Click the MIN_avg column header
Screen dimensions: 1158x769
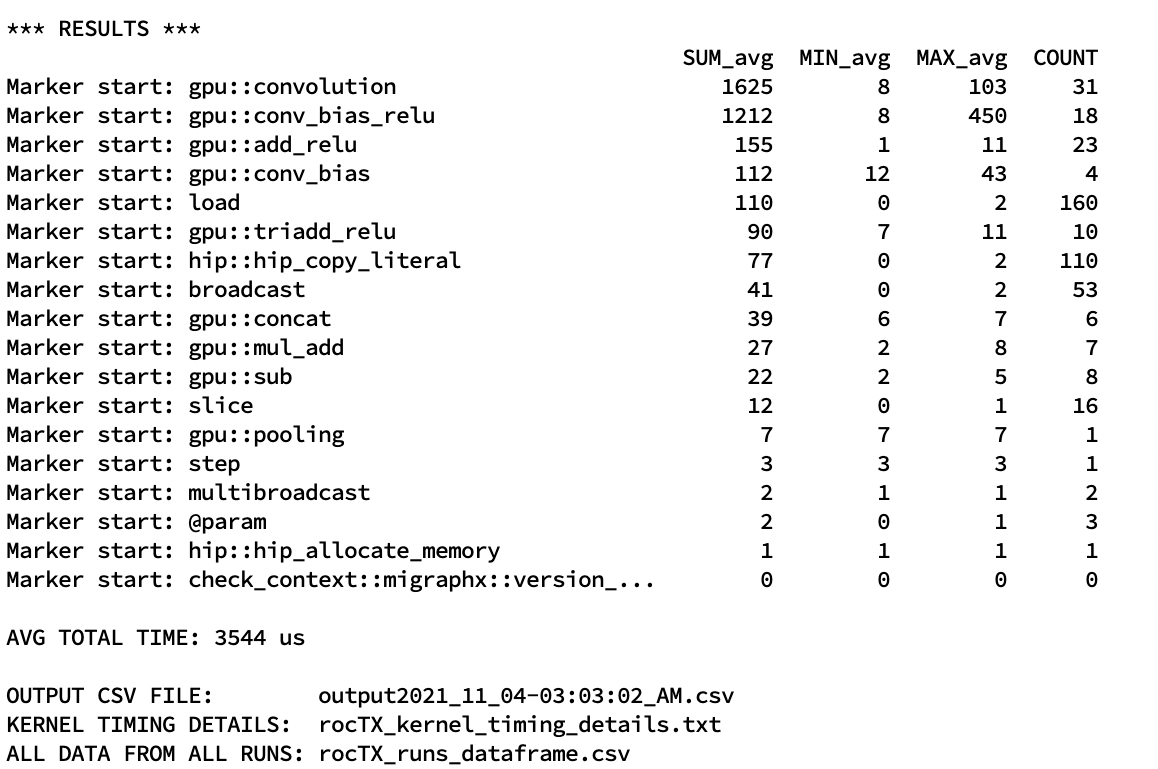844,58
